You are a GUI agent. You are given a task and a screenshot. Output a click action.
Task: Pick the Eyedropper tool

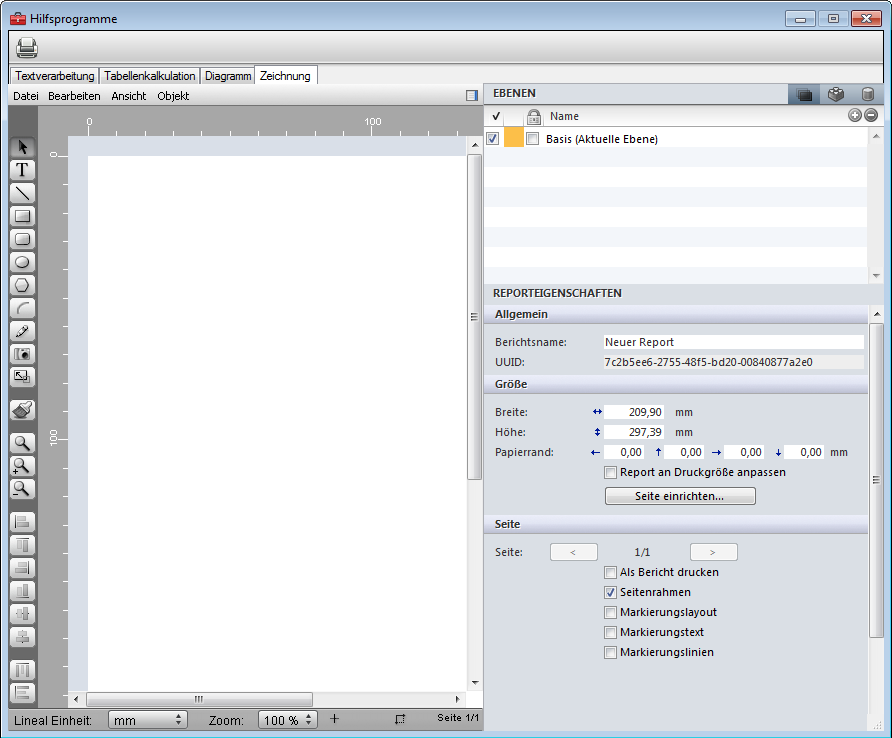pyautogui.click(x=22, y=331)
